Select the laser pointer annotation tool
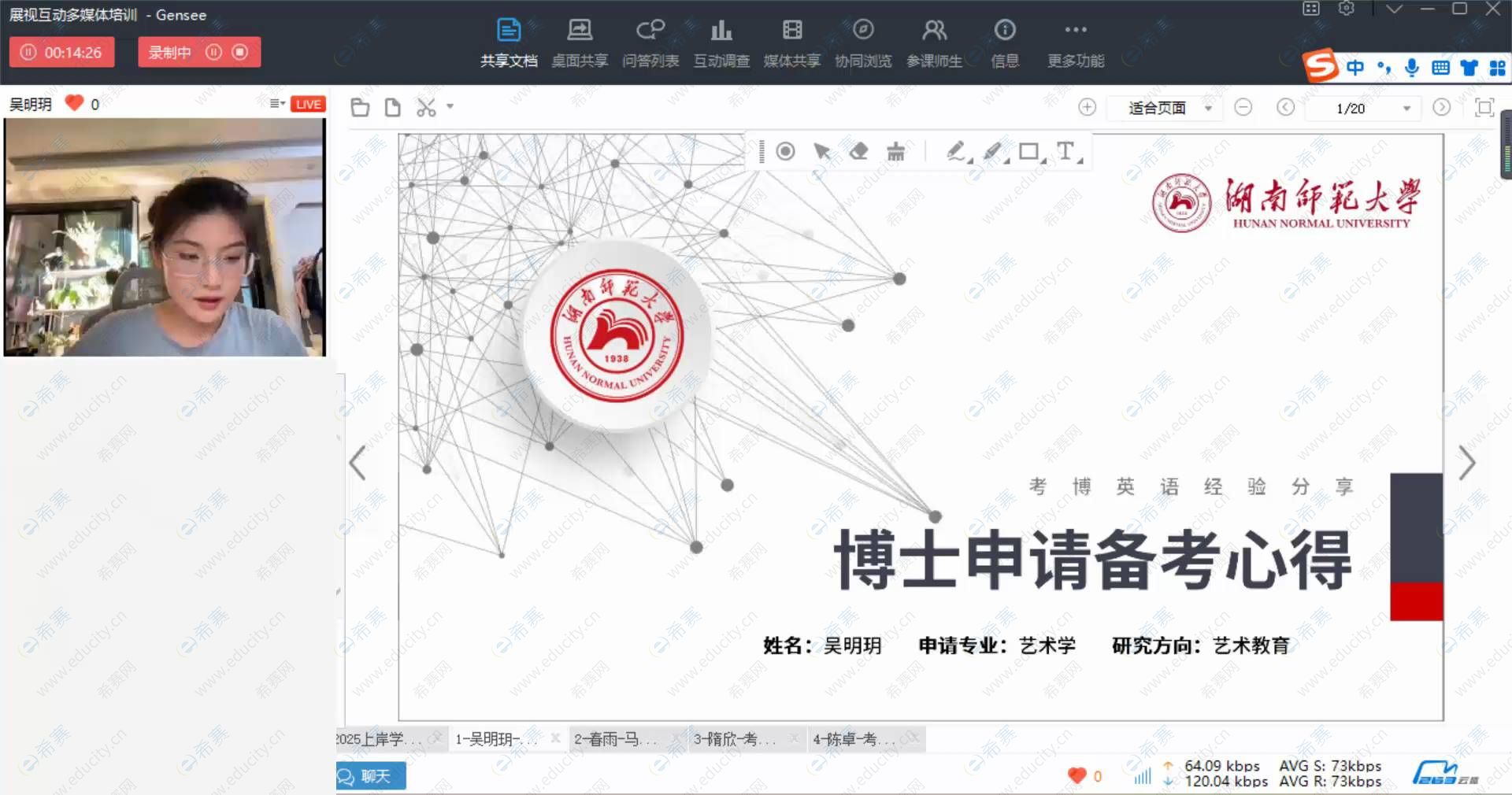The image size is (1512, 795). coord(785,151)
